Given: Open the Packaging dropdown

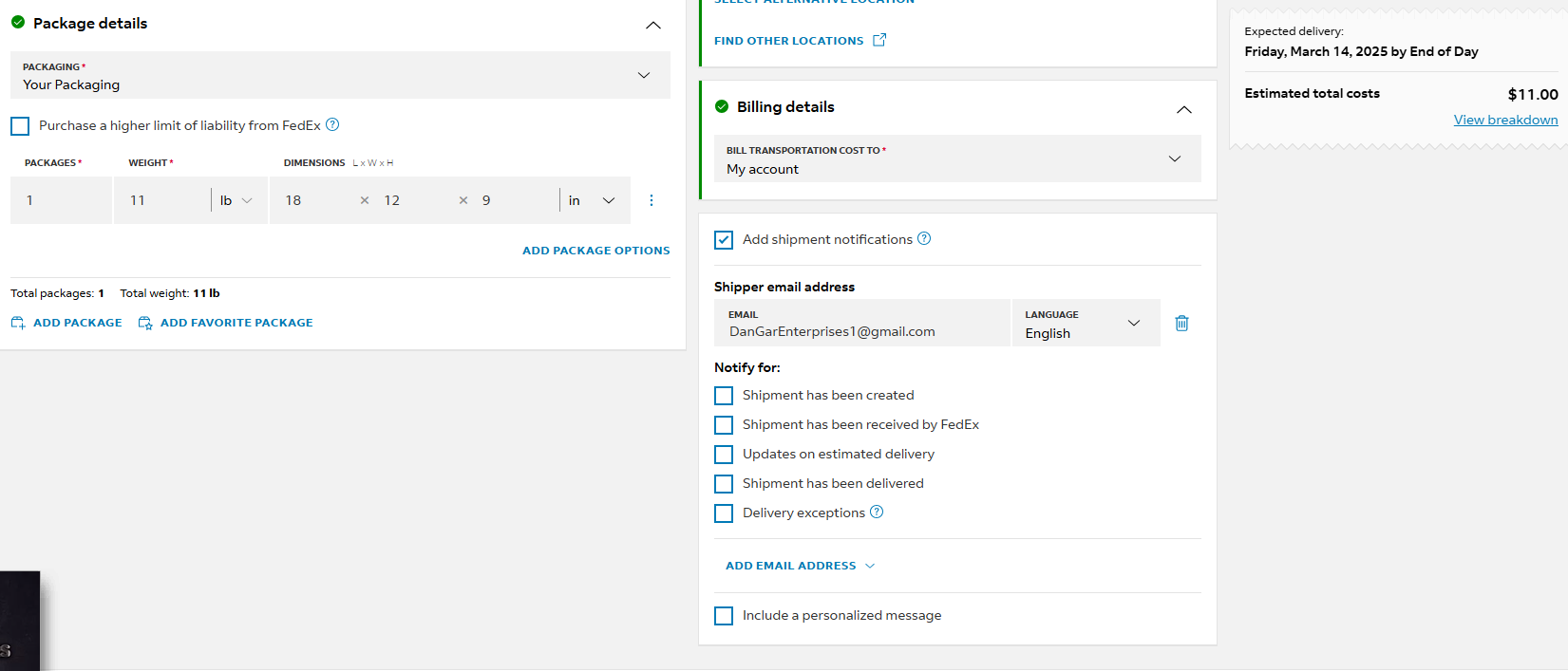Looking at the screenshot, I should coord(340,75).
